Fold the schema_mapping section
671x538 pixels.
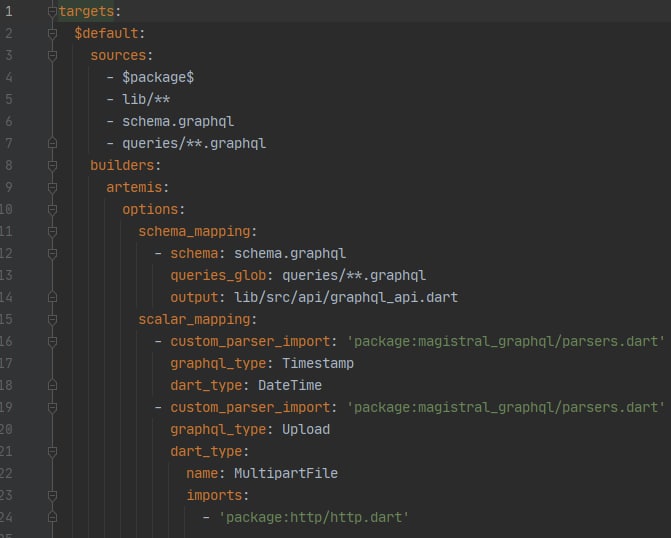52,232
